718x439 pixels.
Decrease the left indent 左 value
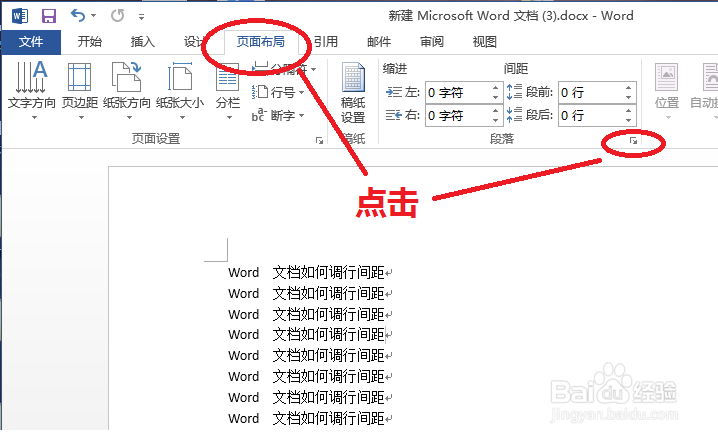coord(495,98)
